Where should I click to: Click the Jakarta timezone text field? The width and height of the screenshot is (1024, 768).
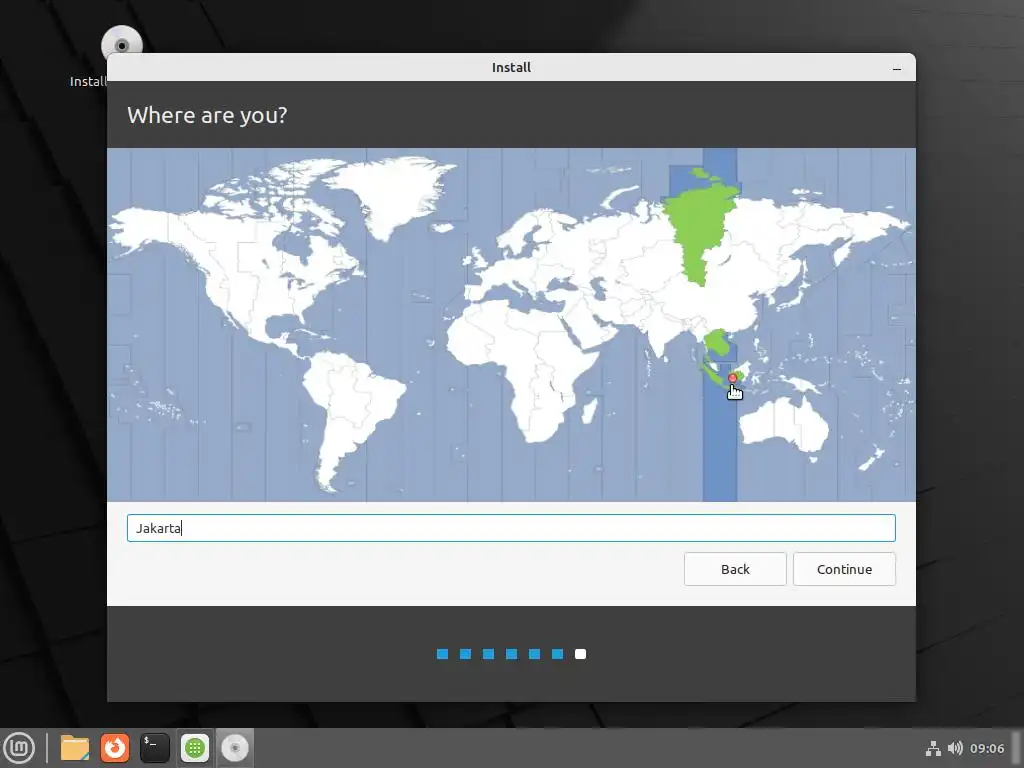tap(511, 528)
